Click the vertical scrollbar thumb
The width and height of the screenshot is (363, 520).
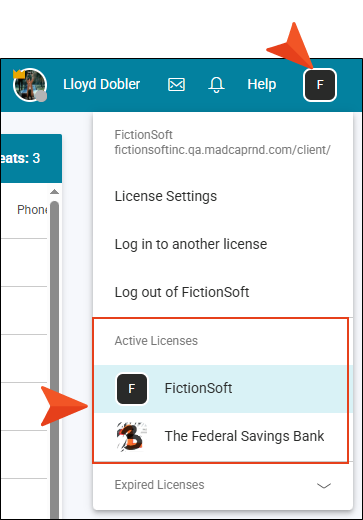[x=54, y=360]
